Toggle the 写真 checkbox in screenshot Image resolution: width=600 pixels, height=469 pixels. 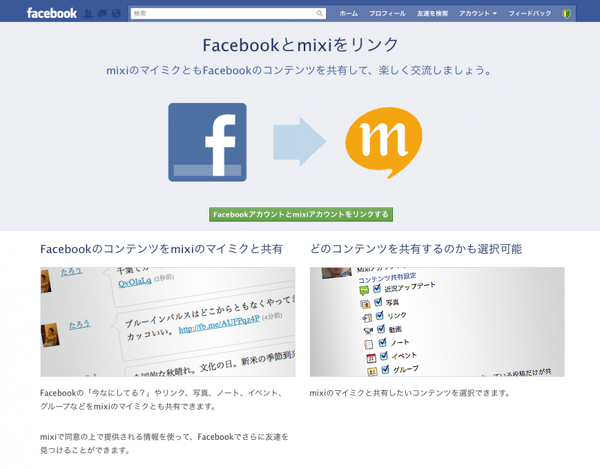tap(378, 302)
